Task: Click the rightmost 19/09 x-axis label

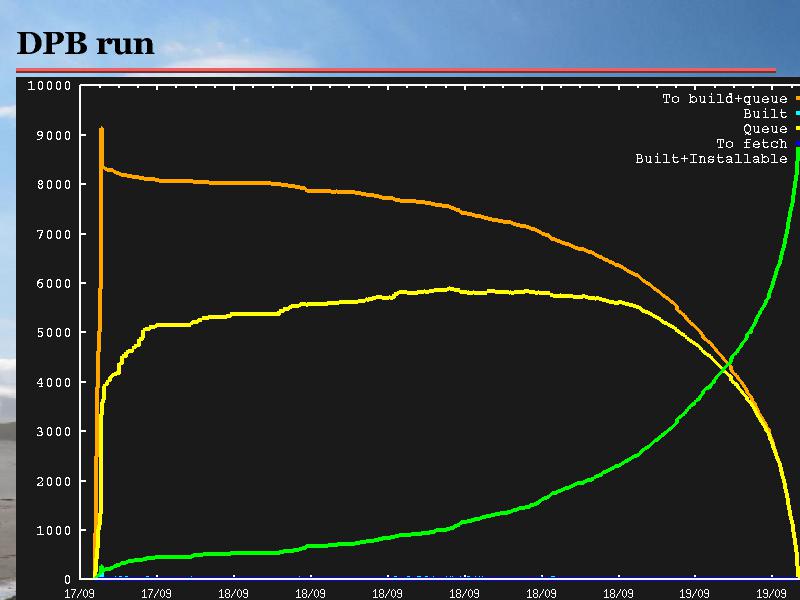Action: tap(772, 592)
